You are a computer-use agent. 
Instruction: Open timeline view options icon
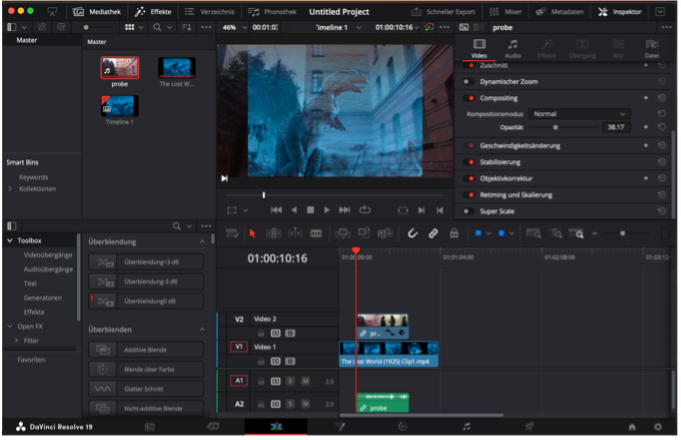[232, 234]
